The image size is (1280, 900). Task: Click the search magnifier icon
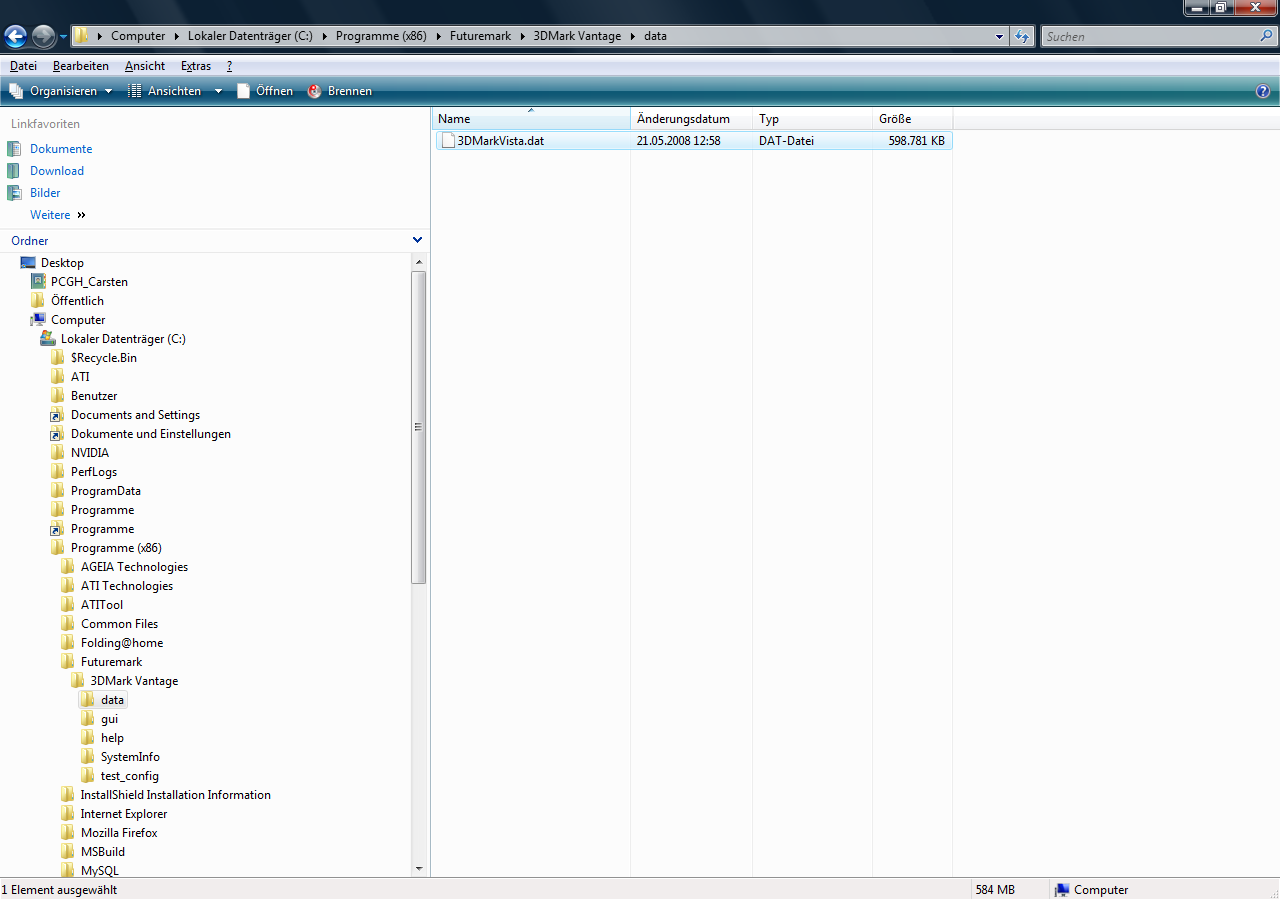(1266, 36)
